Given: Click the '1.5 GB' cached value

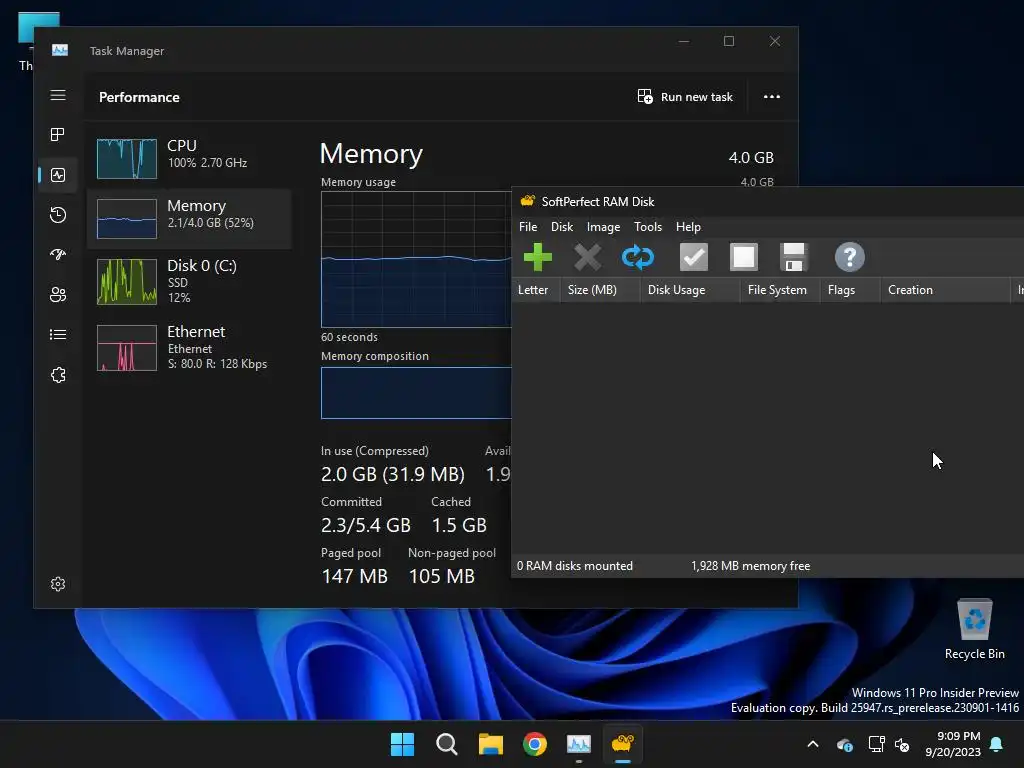Looking at the screenshot, I should pyautogui.click(x=459, y=525).
